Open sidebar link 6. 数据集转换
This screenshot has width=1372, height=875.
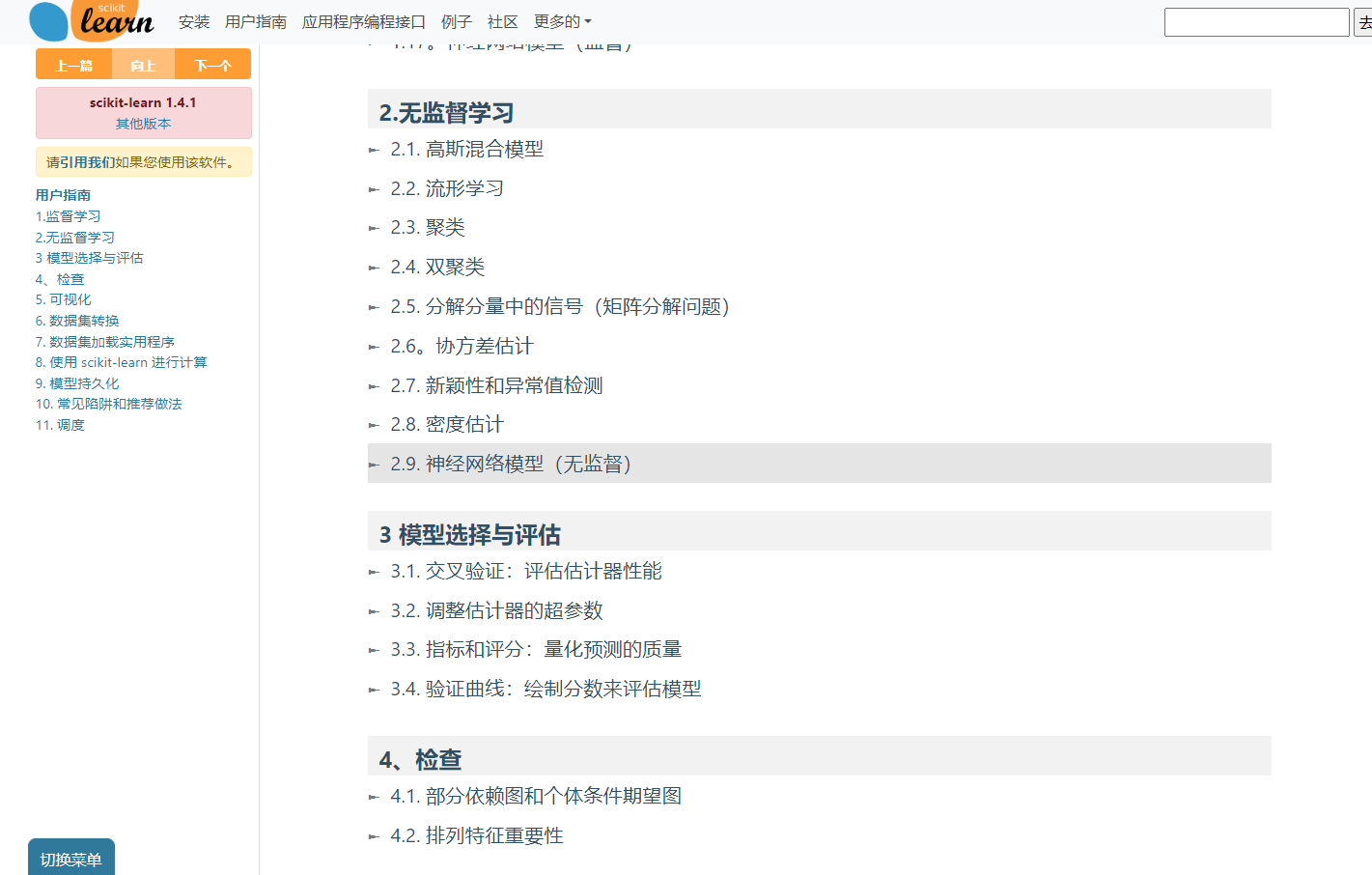[x=78, y=321]
